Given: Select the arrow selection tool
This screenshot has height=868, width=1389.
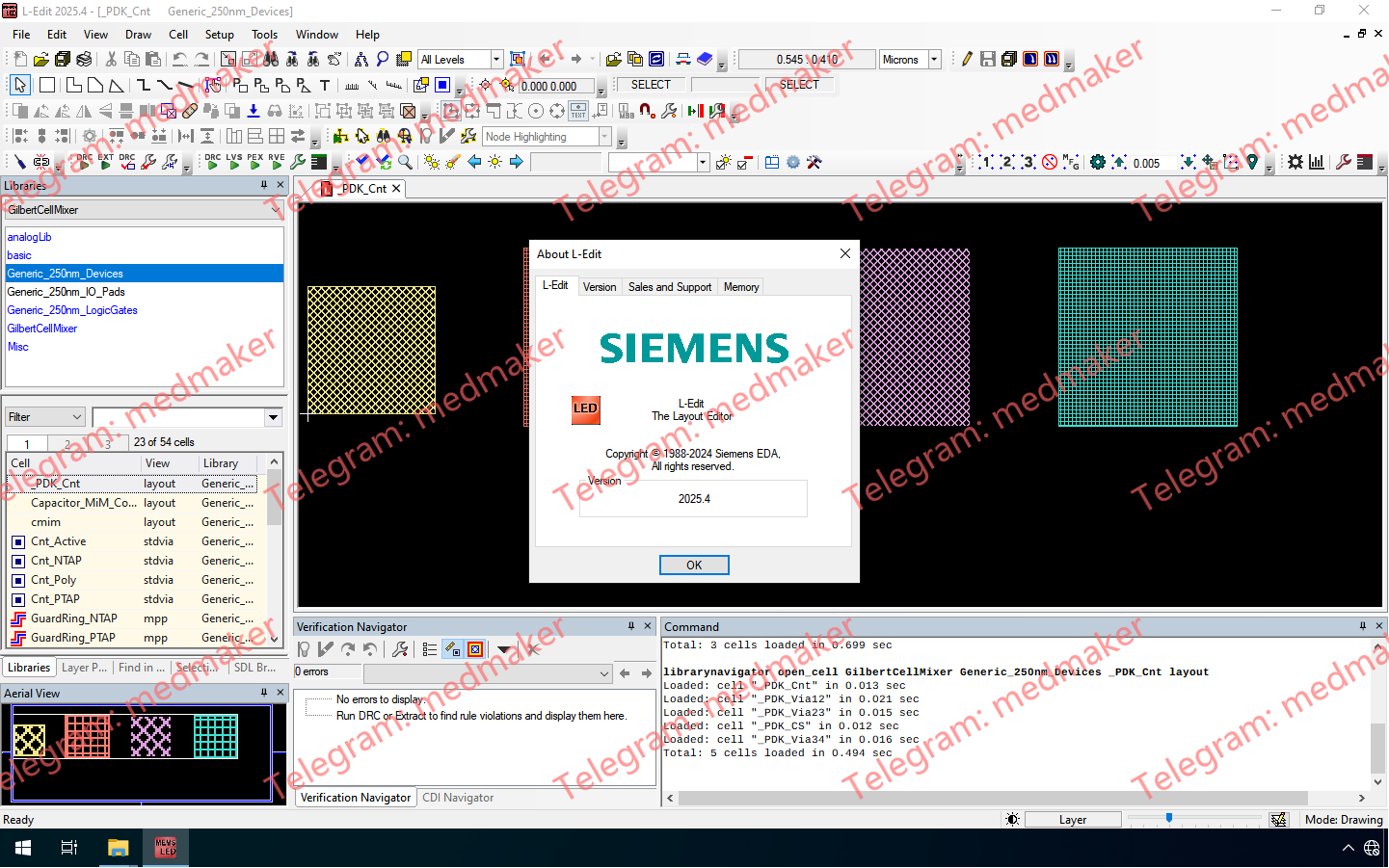Looking at the screenshot, I should tap(19, 86).
